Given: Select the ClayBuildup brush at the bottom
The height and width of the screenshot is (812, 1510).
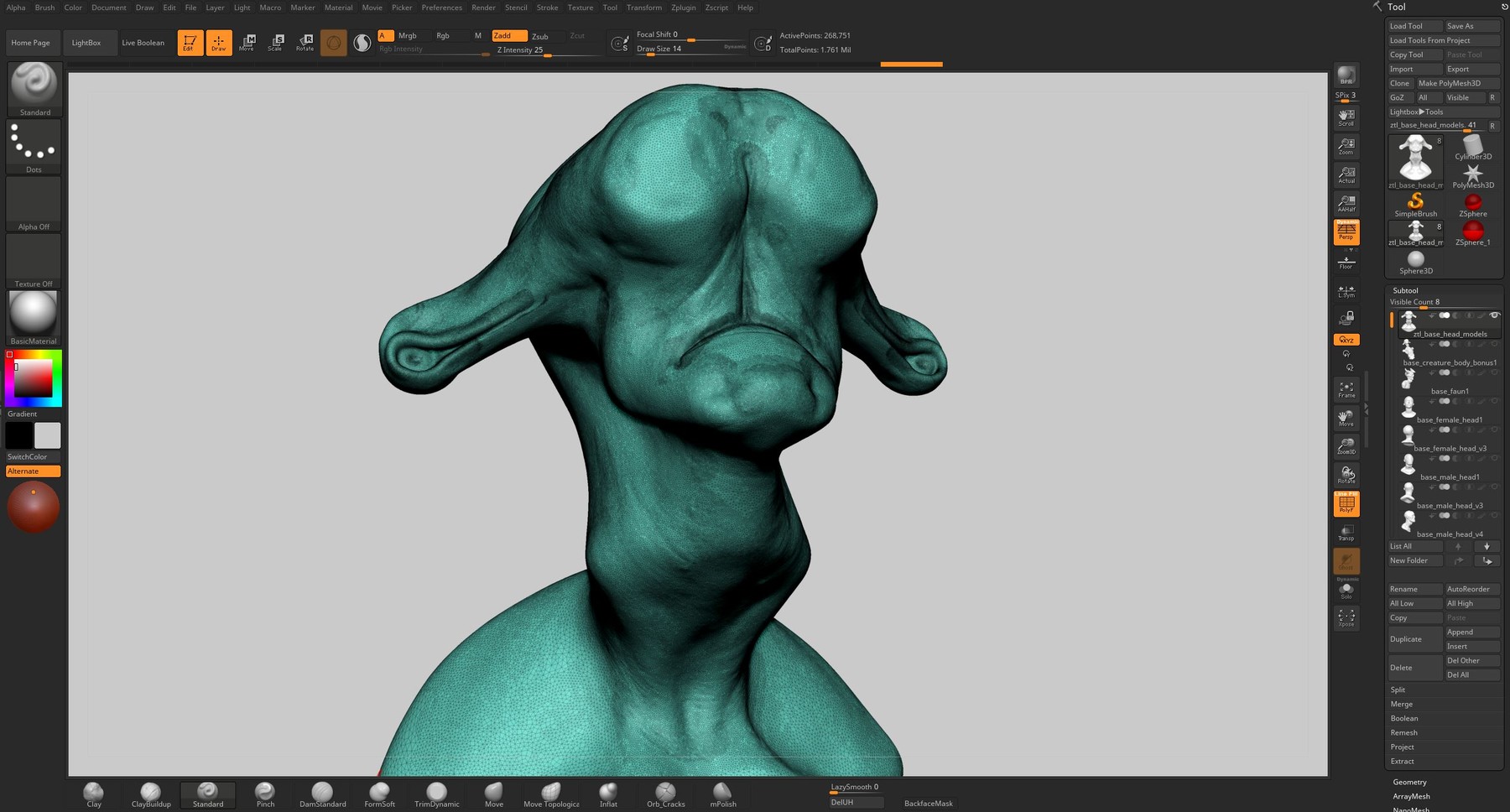Looking at the screenshot, I should pos(149,790).
